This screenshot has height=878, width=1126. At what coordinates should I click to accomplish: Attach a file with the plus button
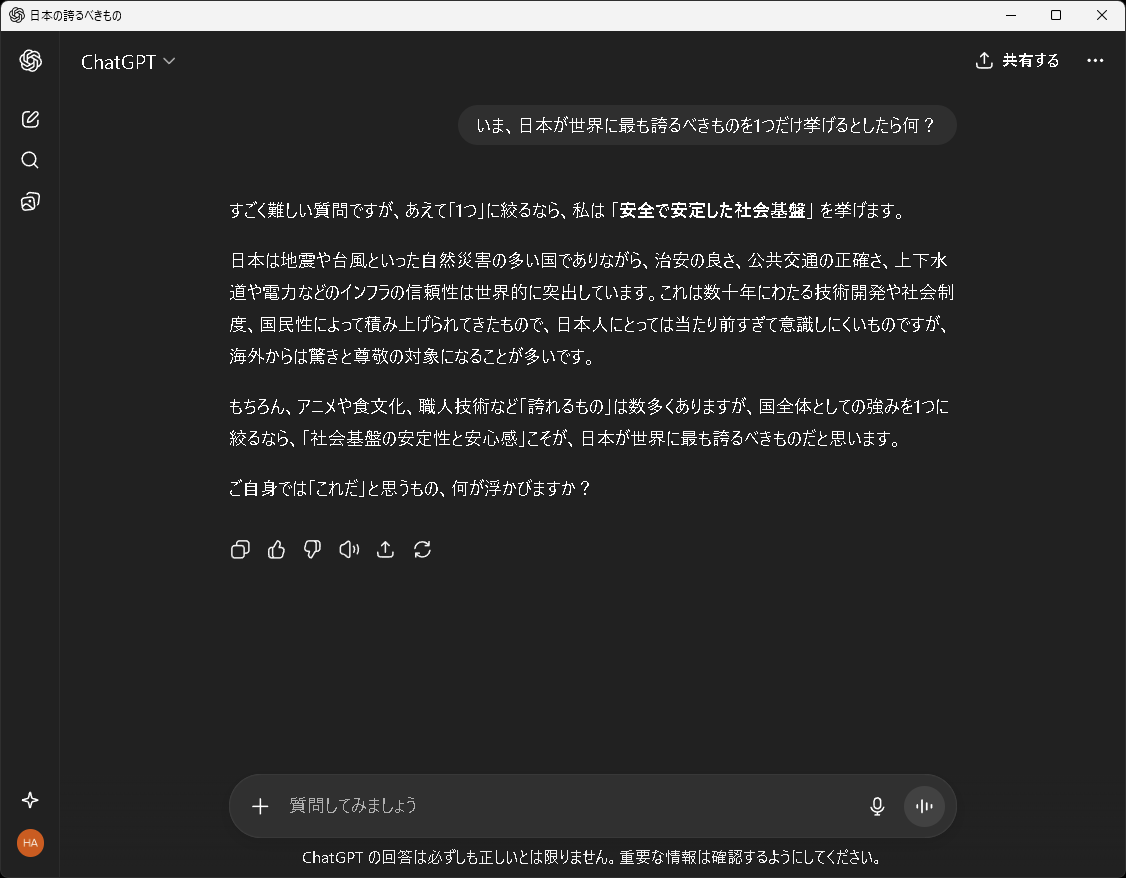[260, 806]
